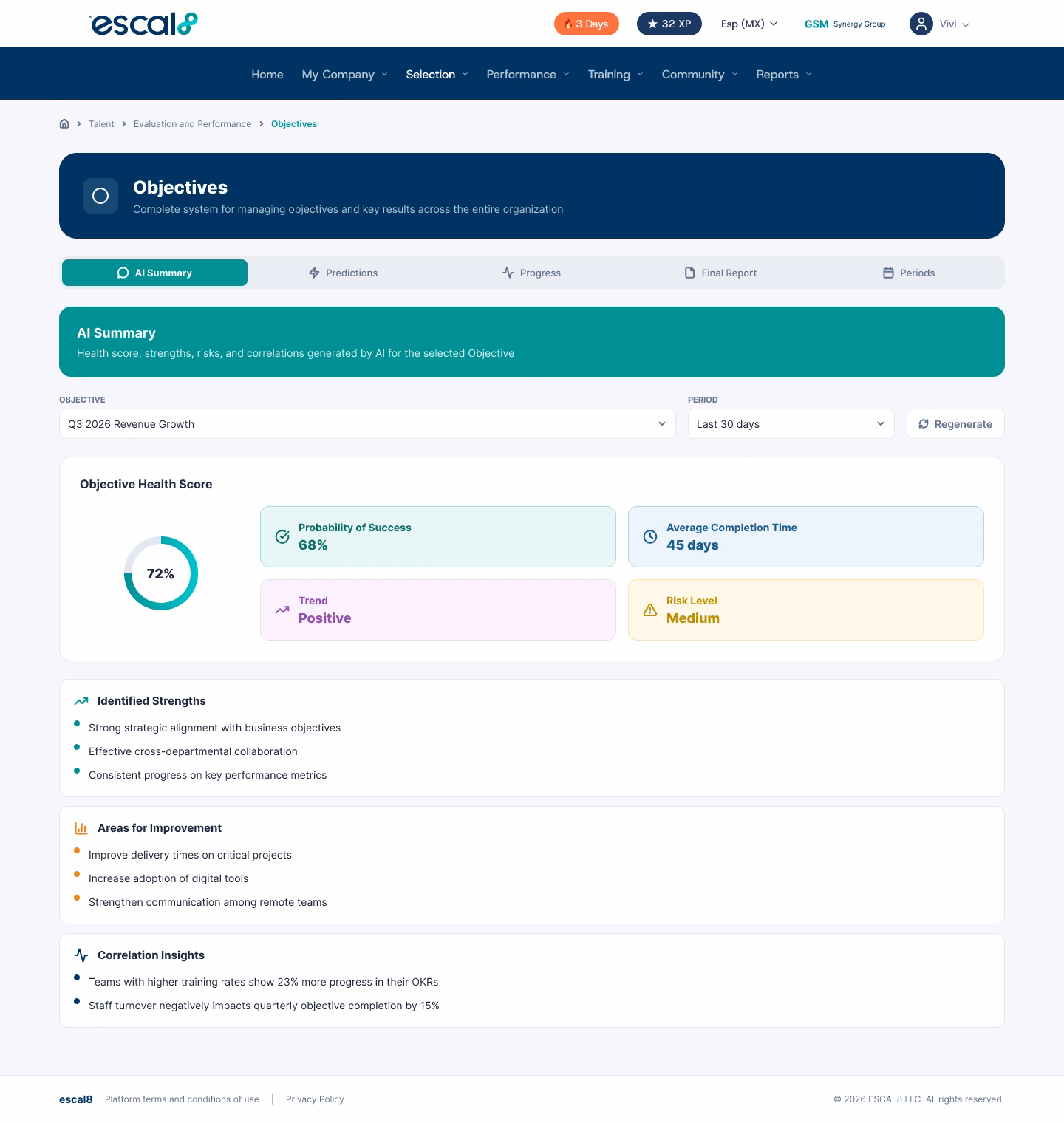1064x1123 pixels.
Task: Switch to the Predictions tab
Action: click(343, 273)
